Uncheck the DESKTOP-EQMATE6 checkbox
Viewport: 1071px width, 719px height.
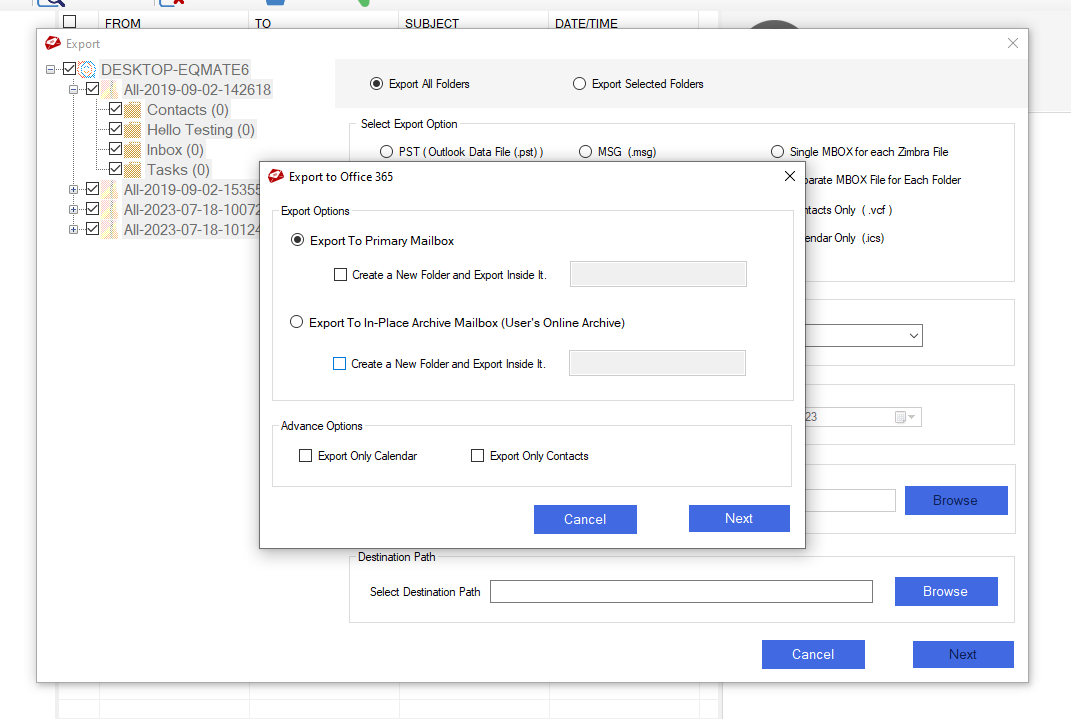click(70, 69)
